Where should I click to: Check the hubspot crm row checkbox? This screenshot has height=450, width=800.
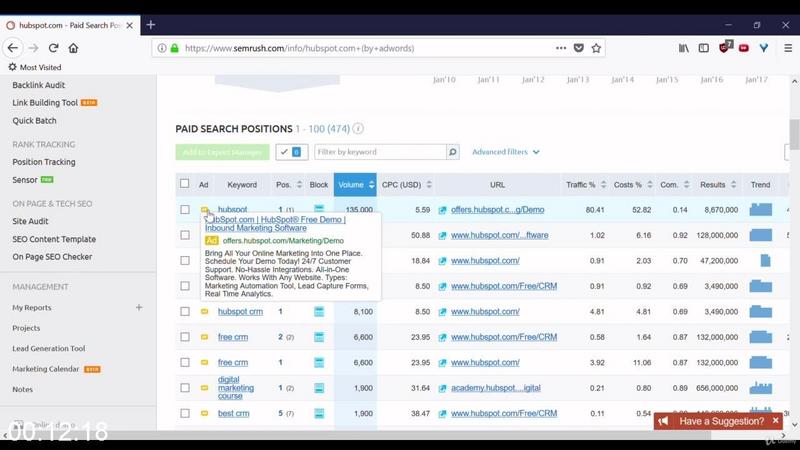[185, 311]
